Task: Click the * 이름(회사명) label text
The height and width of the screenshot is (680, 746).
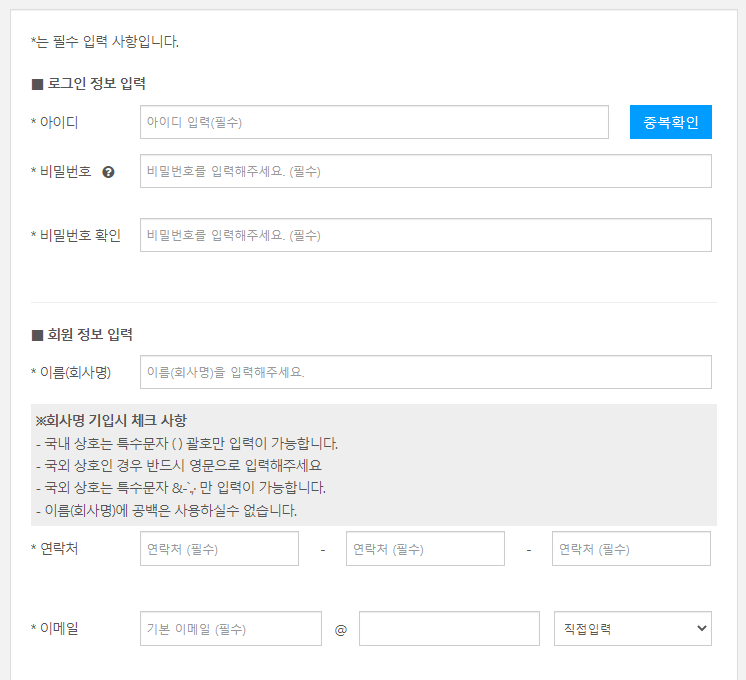Action: (x=70, y=372)
